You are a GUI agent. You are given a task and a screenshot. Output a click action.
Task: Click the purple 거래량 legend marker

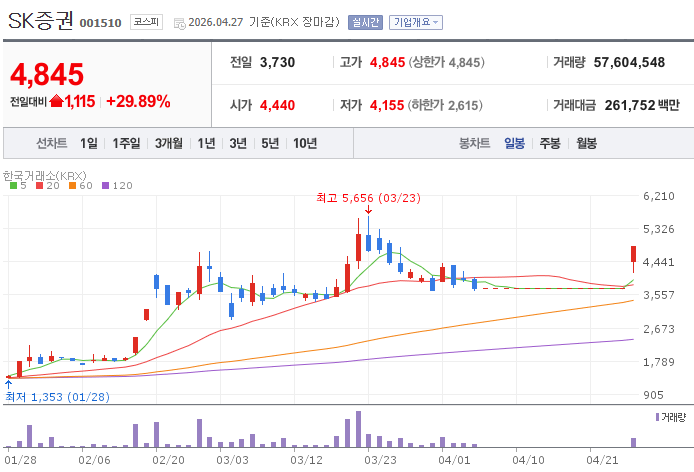tap(658, 417)
